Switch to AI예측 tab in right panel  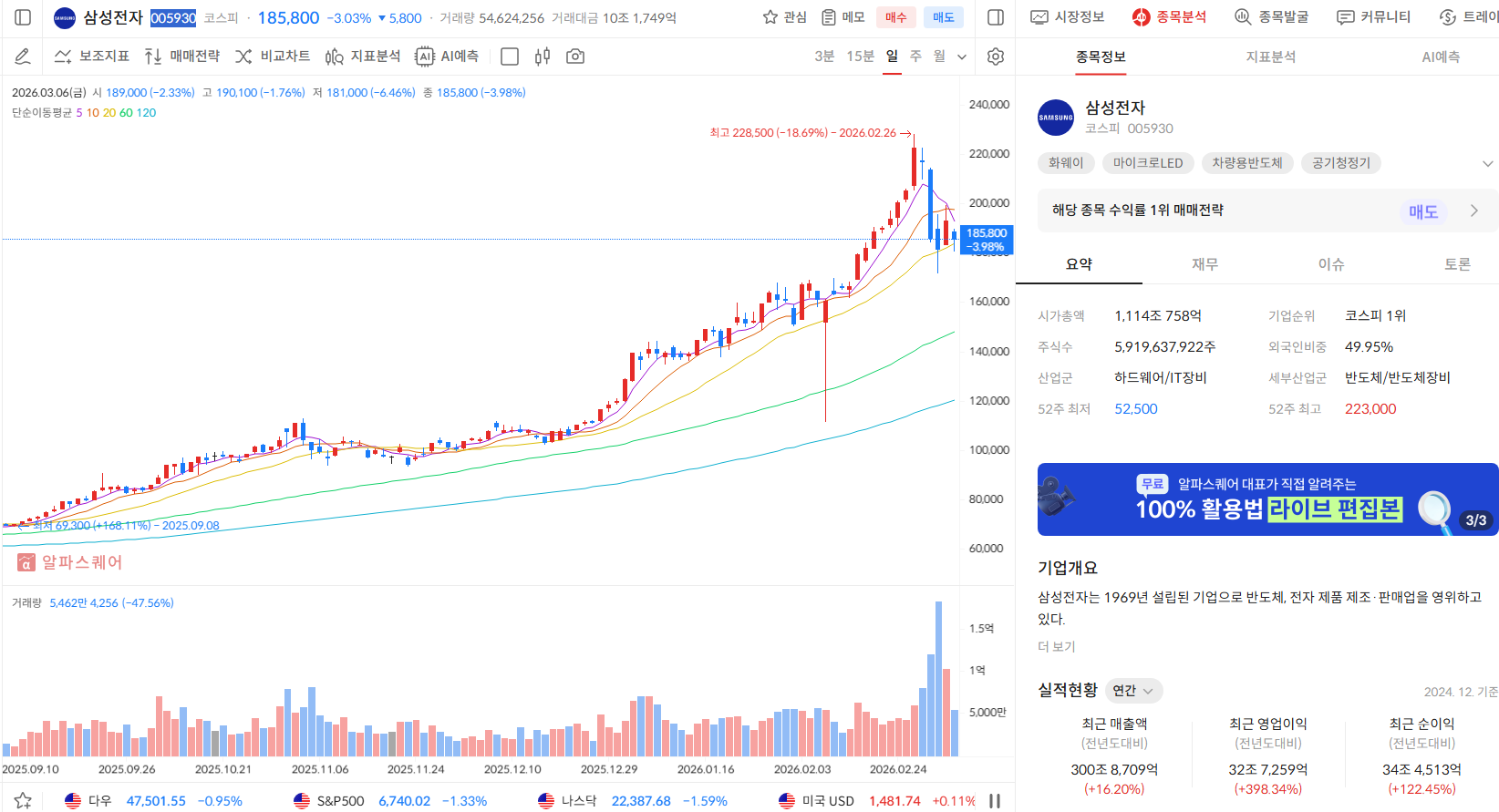pos(1441,57)
